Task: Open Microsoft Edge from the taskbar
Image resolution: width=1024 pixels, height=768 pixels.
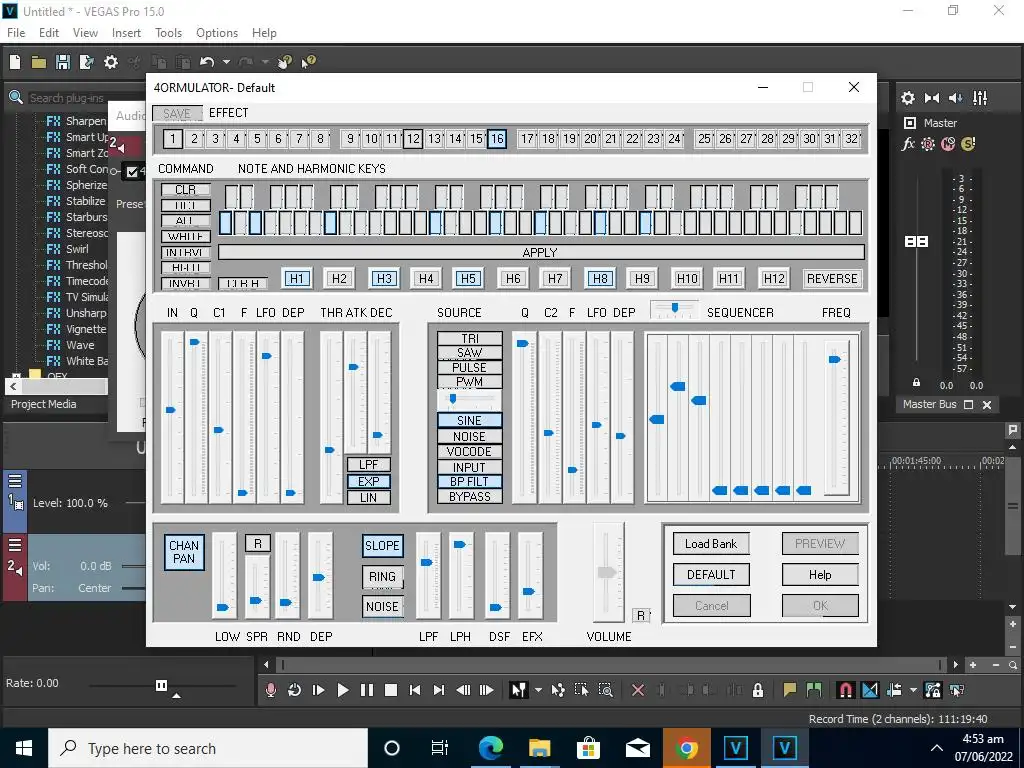Action: 491,748
